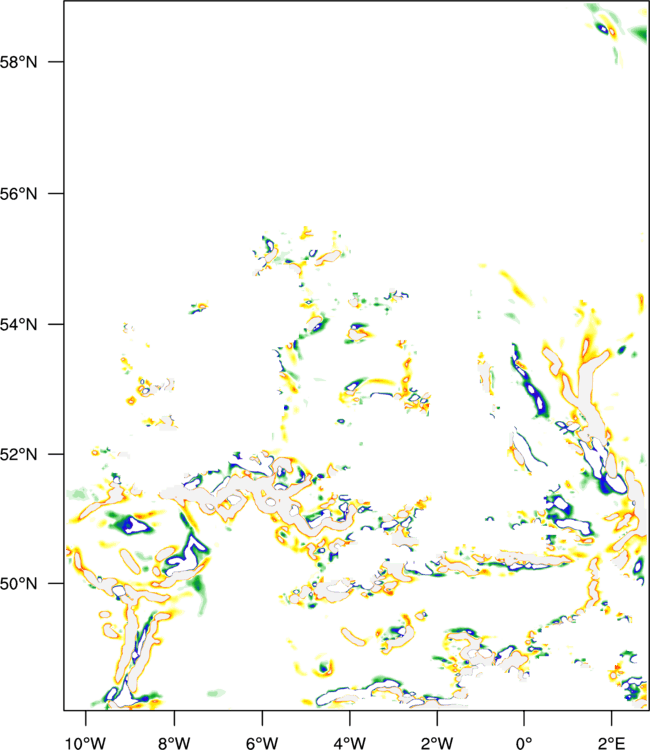Image resolution: width=650 pixels, height=750 pixels.
Task: Click the 2°W longitude label
Action: [437, 743]
